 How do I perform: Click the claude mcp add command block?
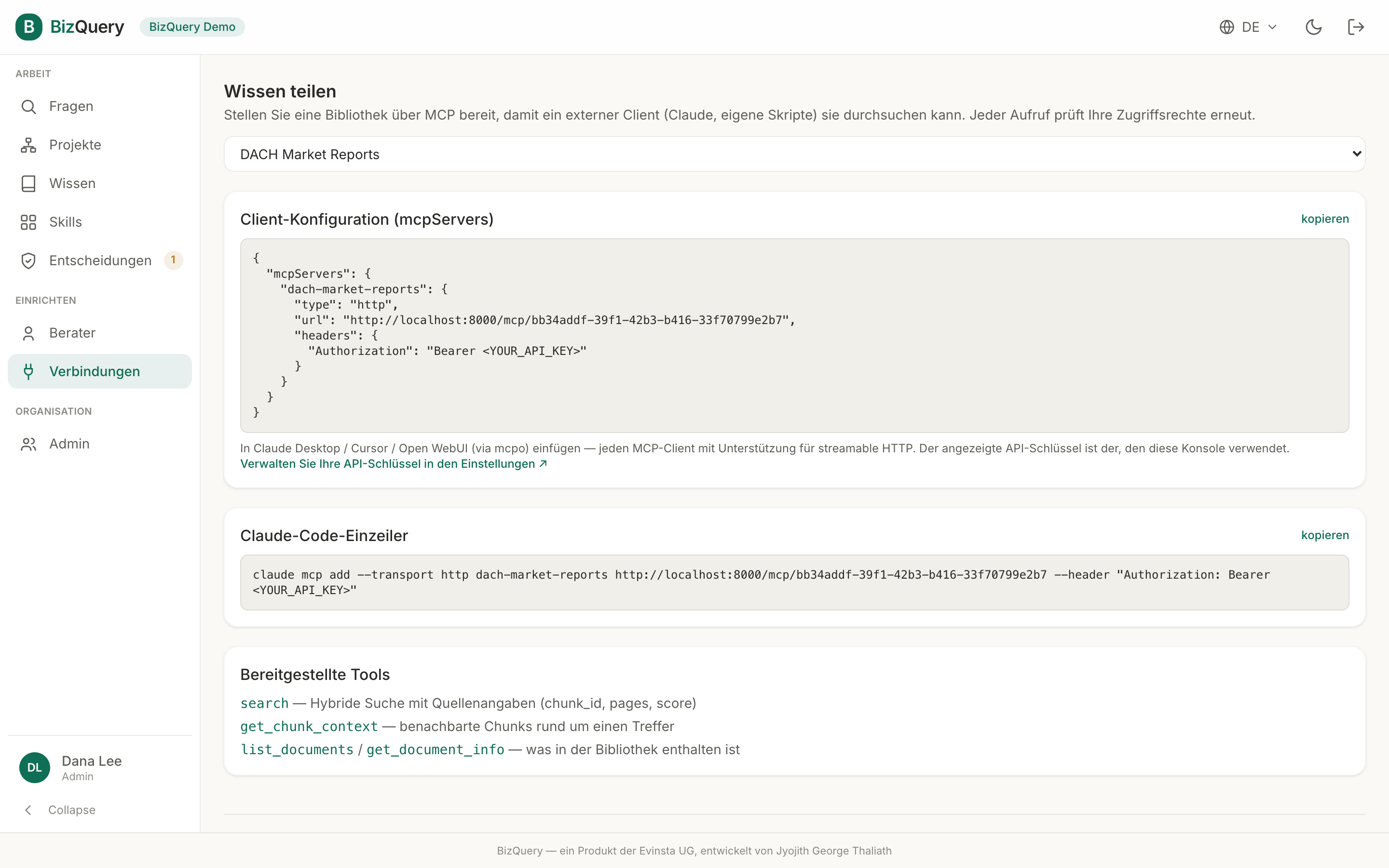pos(794,582)
